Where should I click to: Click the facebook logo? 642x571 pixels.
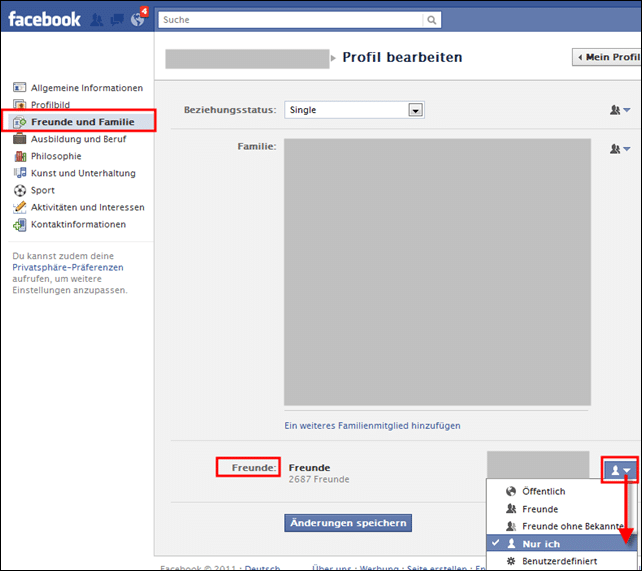pyautogui.click(x=44, y=19)
